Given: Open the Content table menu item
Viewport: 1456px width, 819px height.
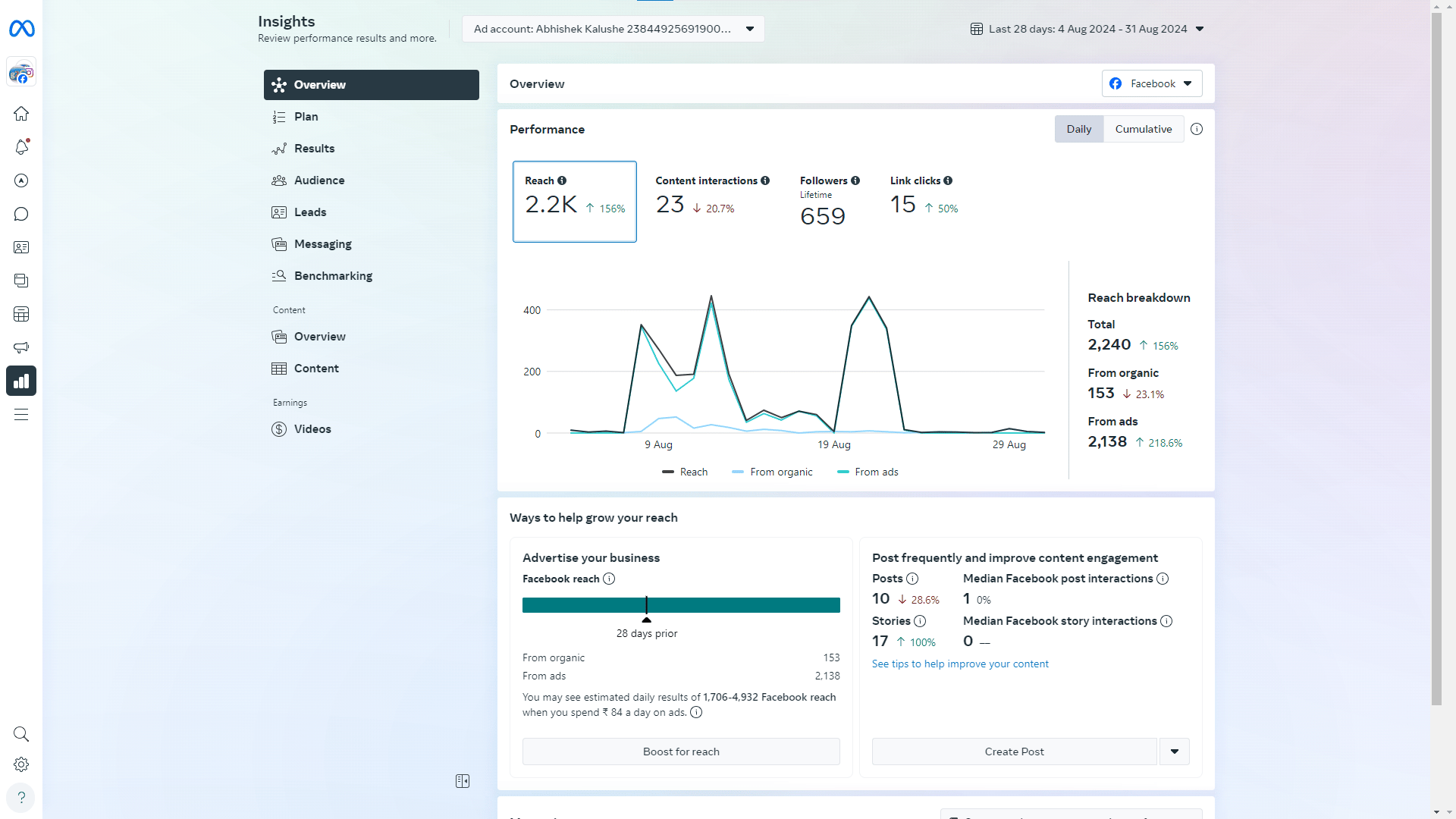Looking at the screenshot, I should point(372,369).
